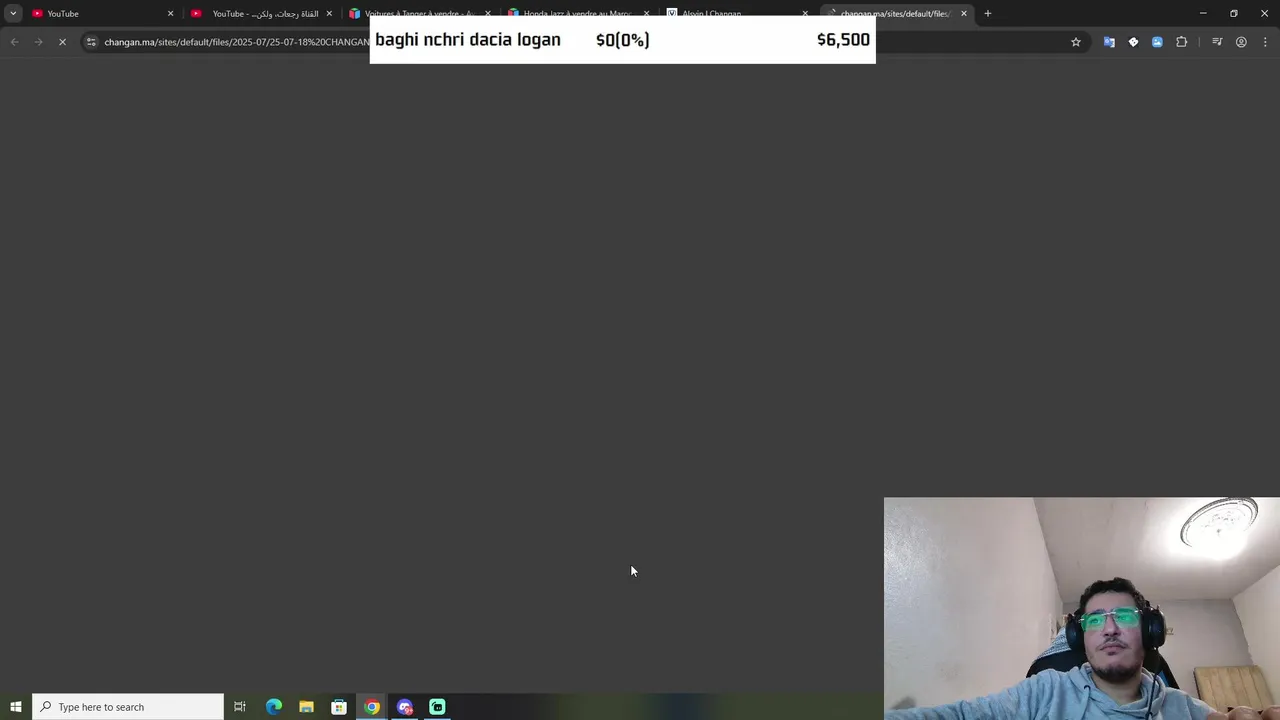Open the purple controller app in the taskbar
Viewport: 1280px width, 720px height.
(405, 707)
